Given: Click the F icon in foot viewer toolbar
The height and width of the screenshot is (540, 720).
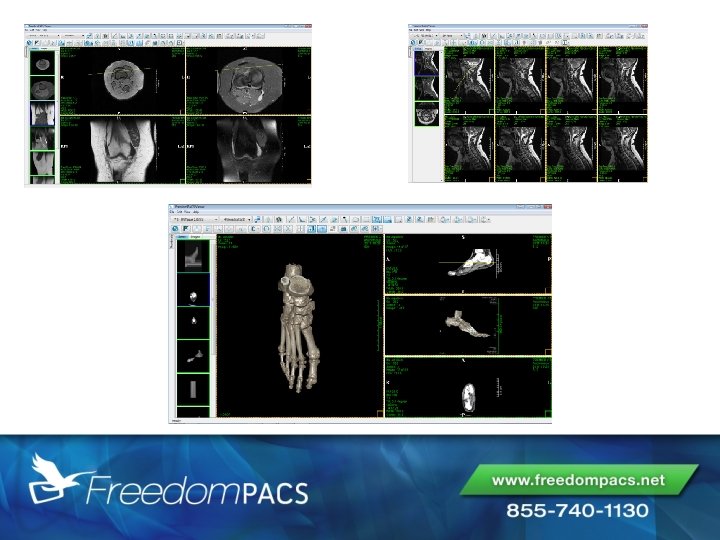Looking at the screenshot, I should click(186, 228).
